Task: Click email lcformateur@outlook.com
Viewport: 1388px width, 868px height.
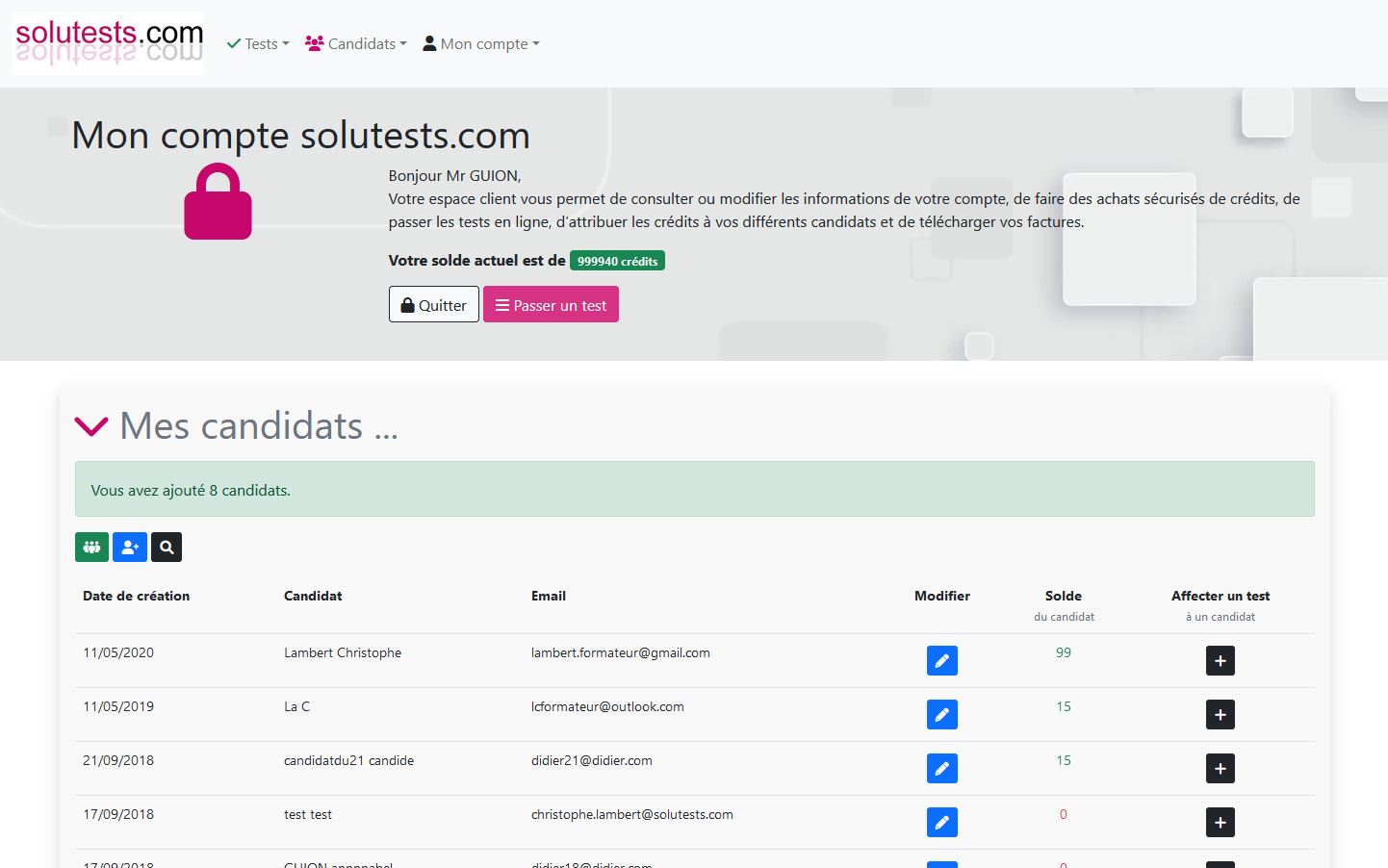Action: (x=607, y=706)
